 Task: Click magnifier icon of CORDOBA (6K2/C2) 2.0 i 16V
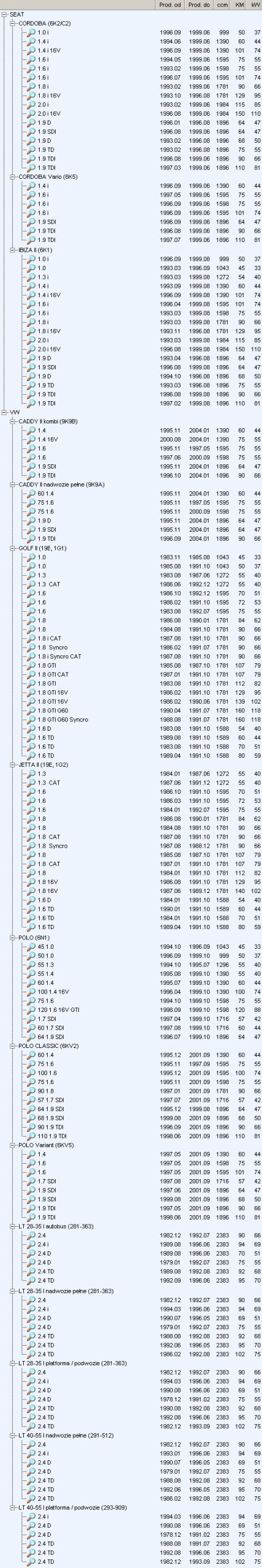(32, 113)
